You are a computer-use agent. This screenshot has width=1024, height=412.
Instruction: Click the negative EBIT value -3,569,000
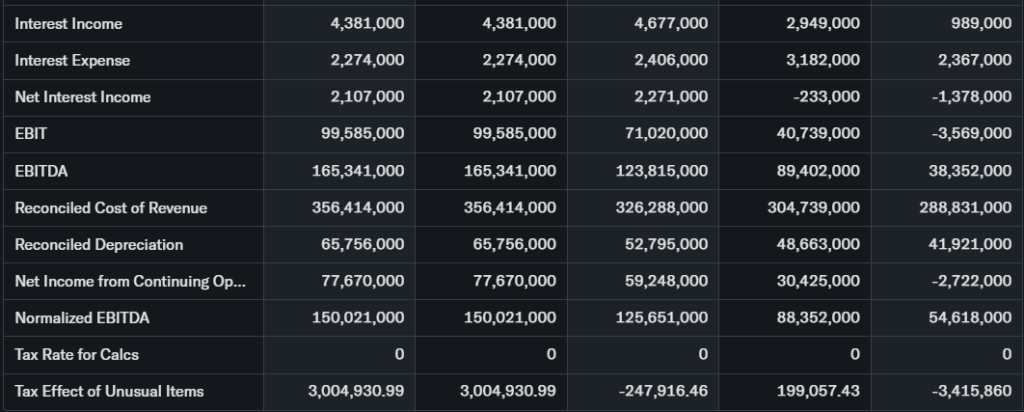971,133
